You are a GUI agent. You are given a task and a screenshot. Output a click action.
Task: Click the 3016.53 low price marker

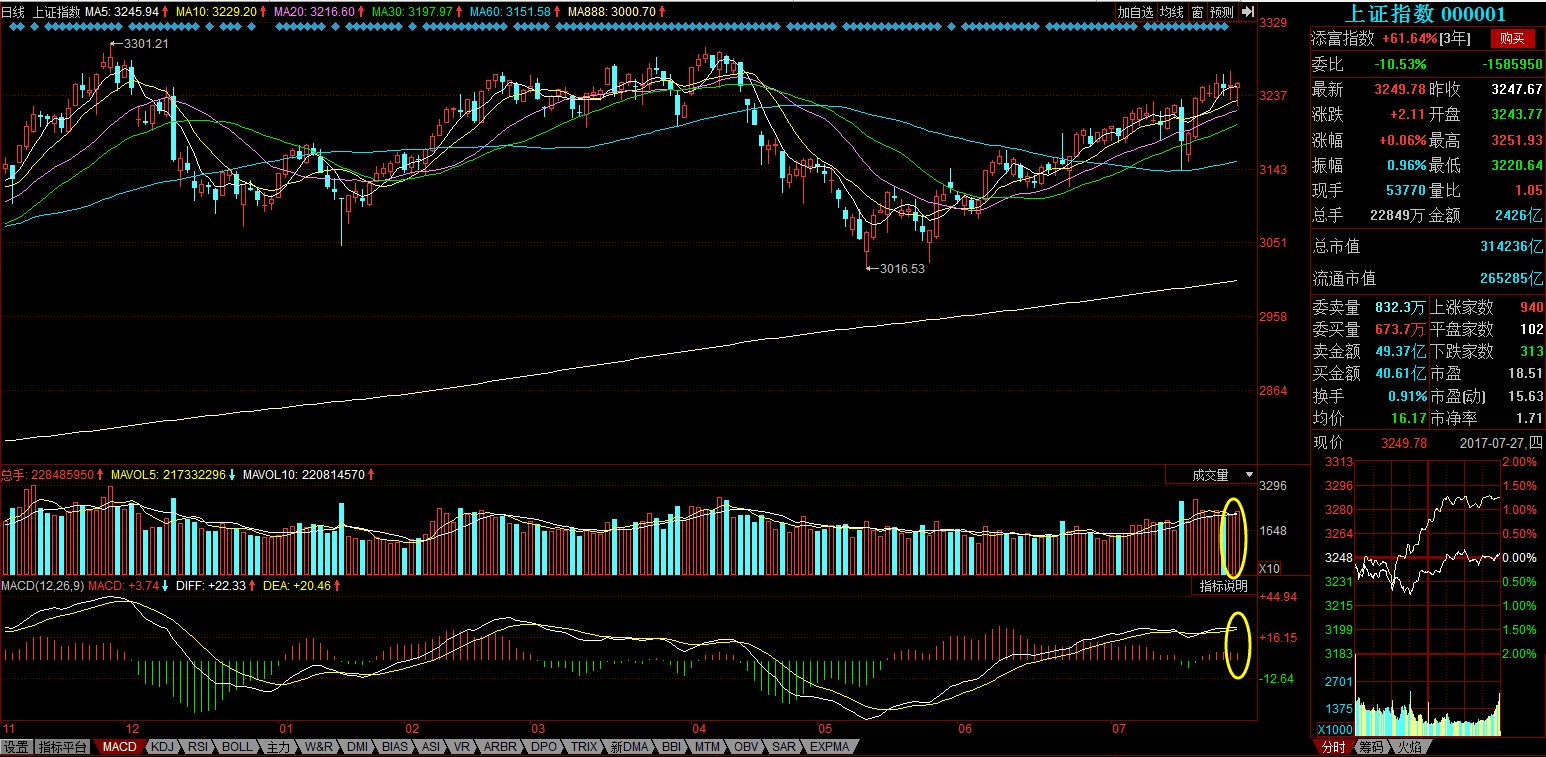tap(902, 268)
